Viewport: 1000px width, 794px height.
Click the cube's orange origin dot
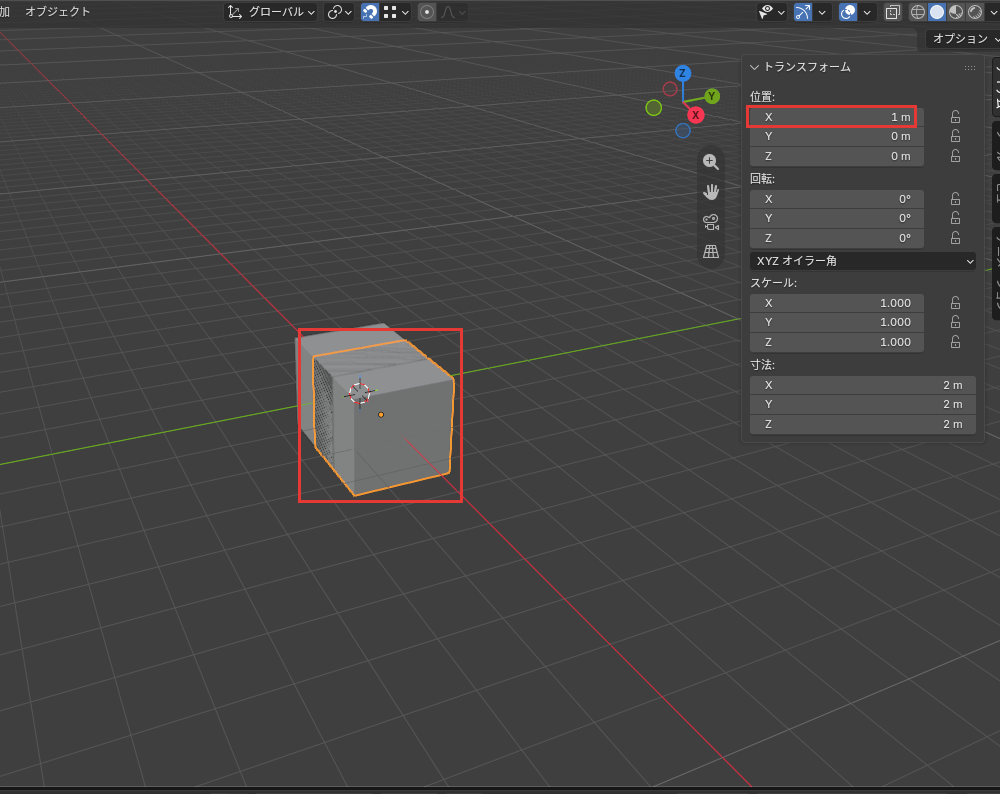coord(381,415)
